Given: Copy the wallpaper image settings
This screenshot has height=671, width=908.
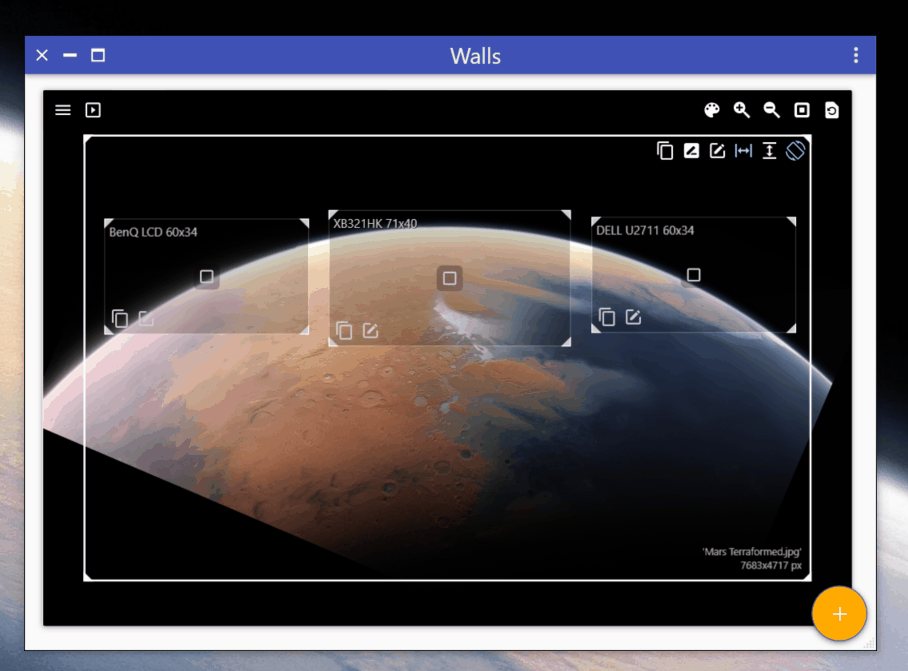Looking at the screenshot, I should pyautogui.click(x=665, y=151).
